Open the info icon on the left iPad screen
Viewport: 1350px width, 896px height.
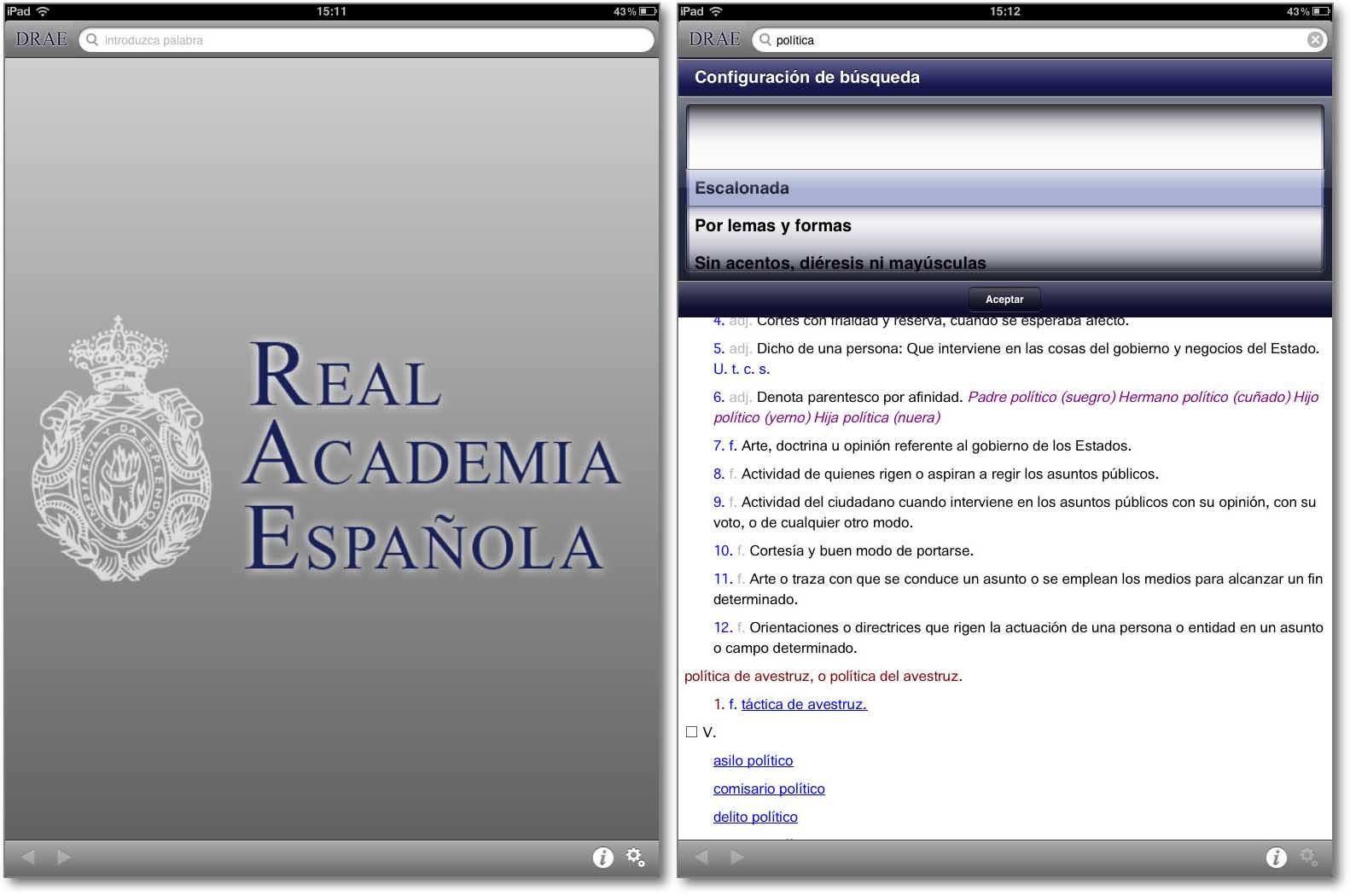[602, 858]
